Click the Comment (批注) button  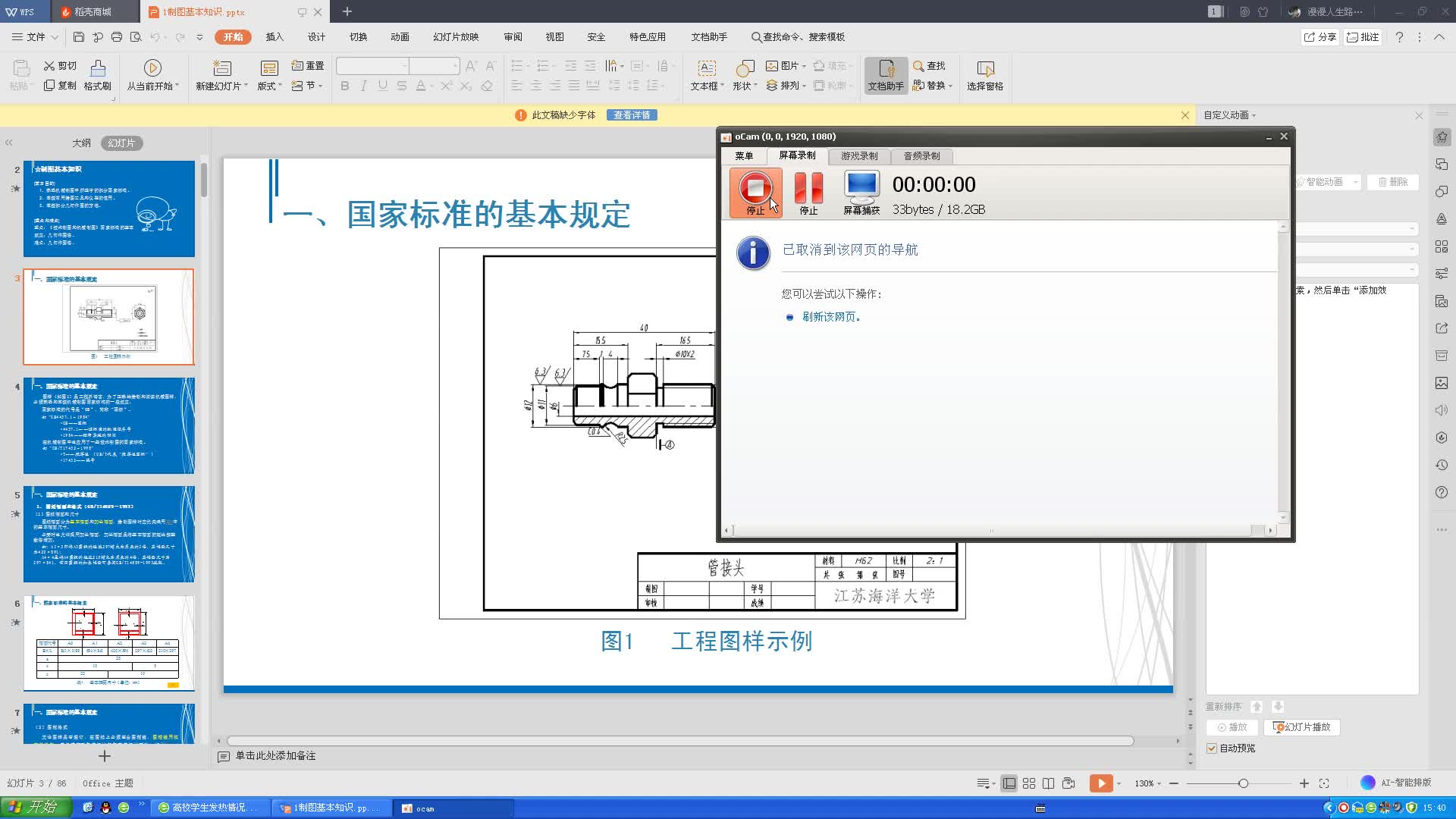click(1363, 36)
